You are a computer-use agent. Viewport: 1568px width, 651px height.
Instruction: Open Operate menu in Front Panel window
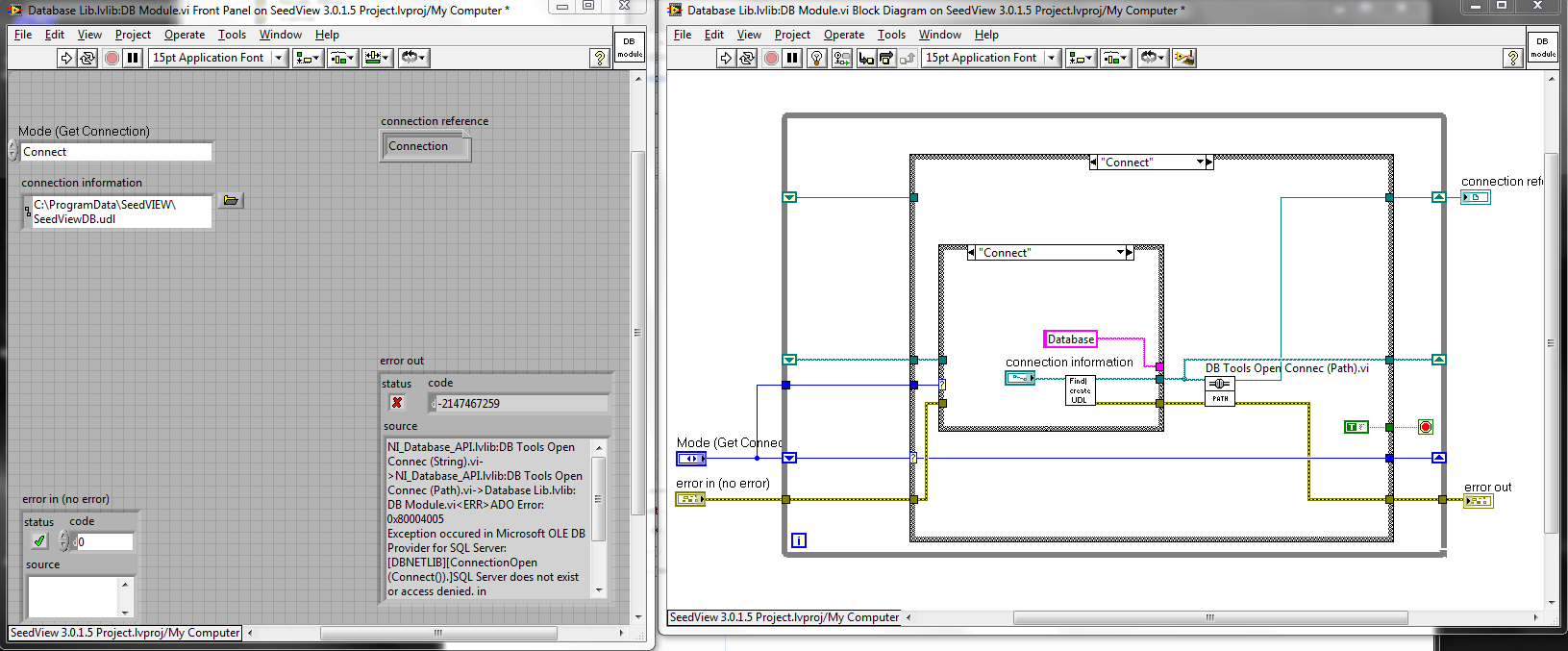pos(184,35)
